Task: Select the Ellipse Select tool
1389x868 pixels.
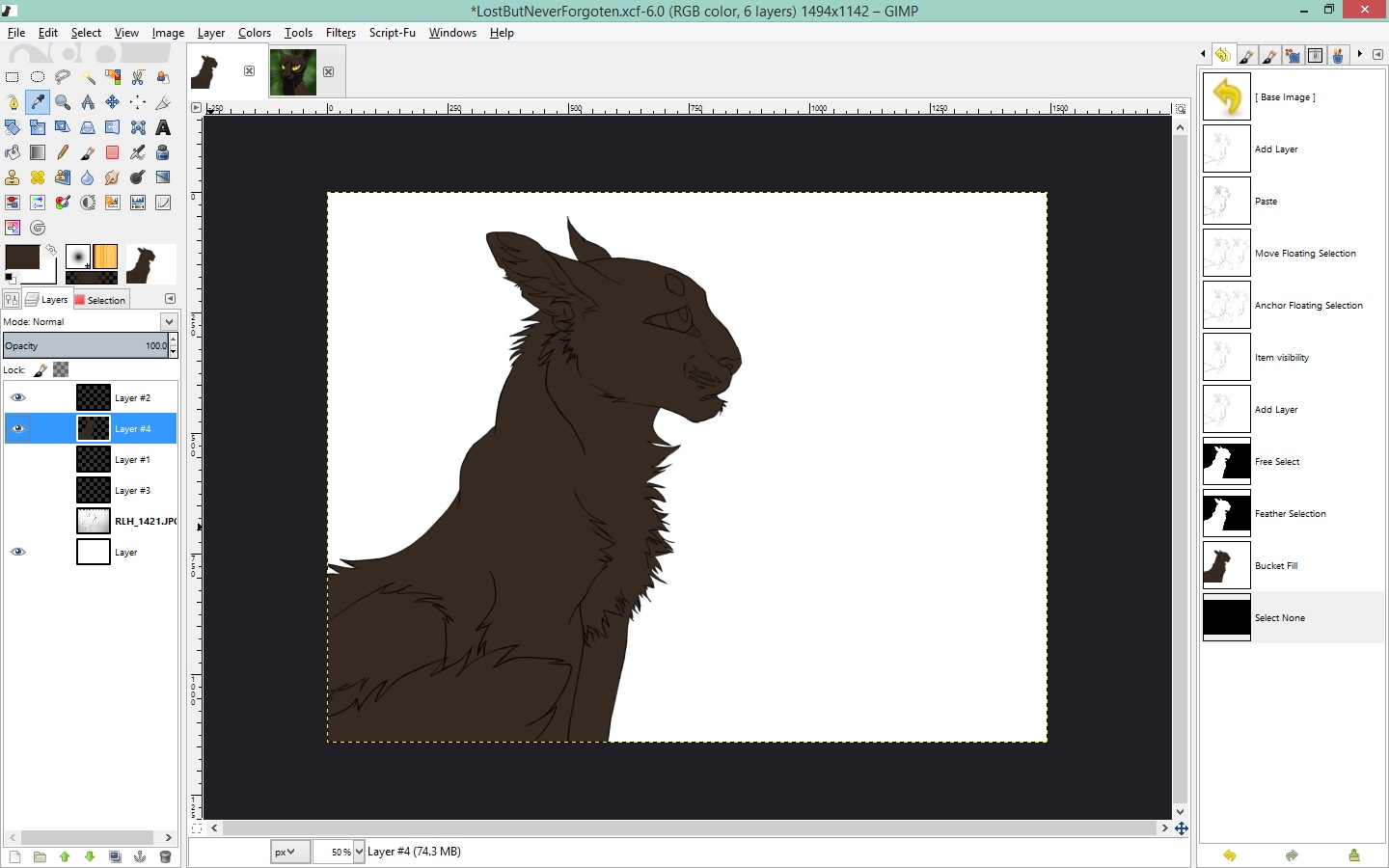Action: pyautogui.click(x=38, y=77)
